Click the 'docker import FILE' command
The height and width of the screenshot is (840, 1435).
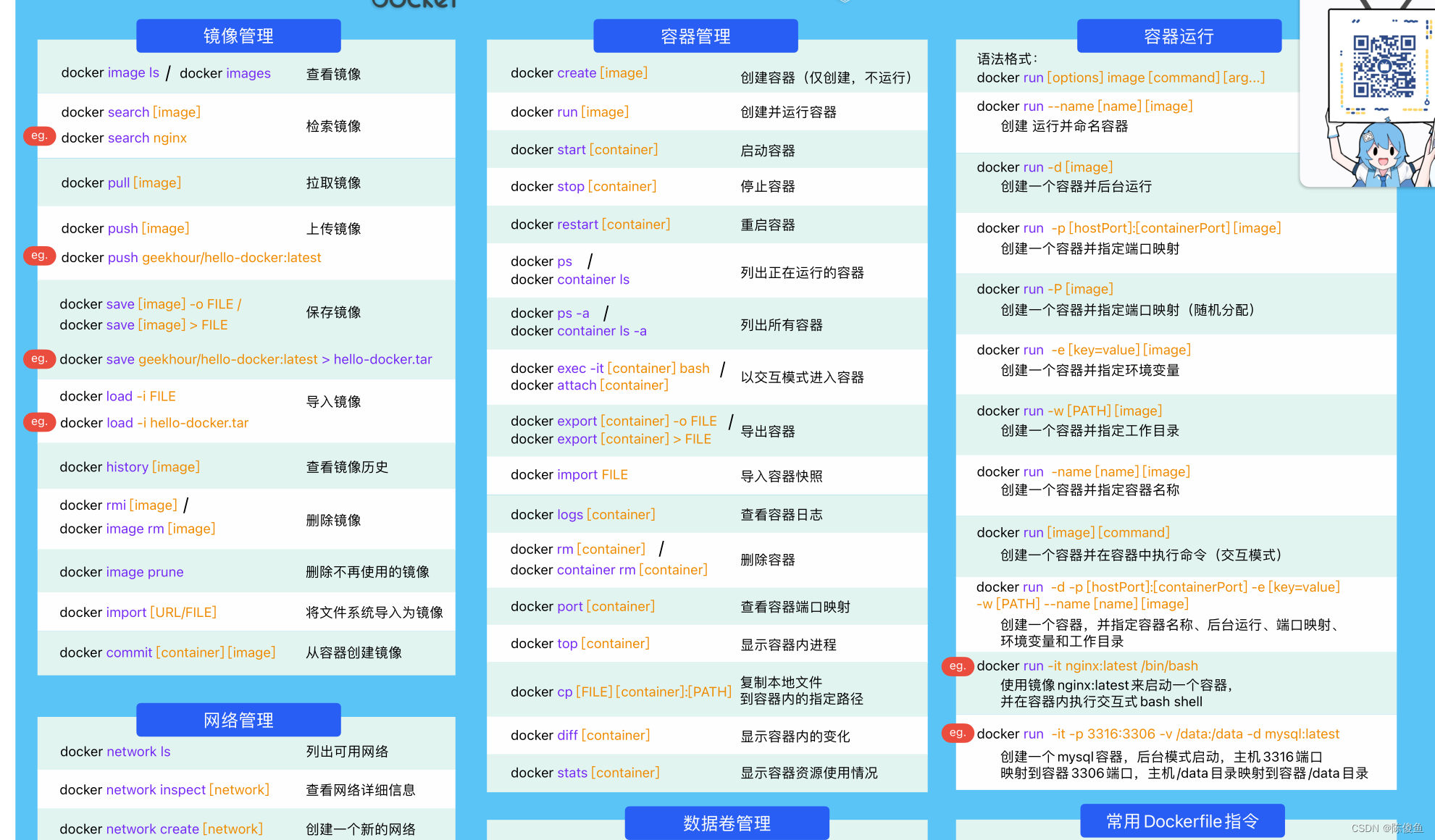pos(569,475)
